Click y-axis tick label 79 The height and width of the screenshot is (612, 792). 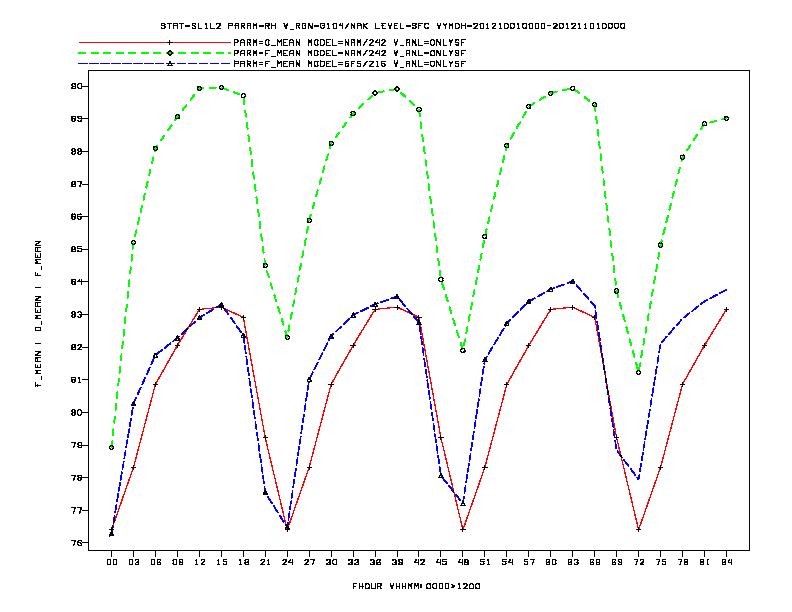click(x=76, y=445)
